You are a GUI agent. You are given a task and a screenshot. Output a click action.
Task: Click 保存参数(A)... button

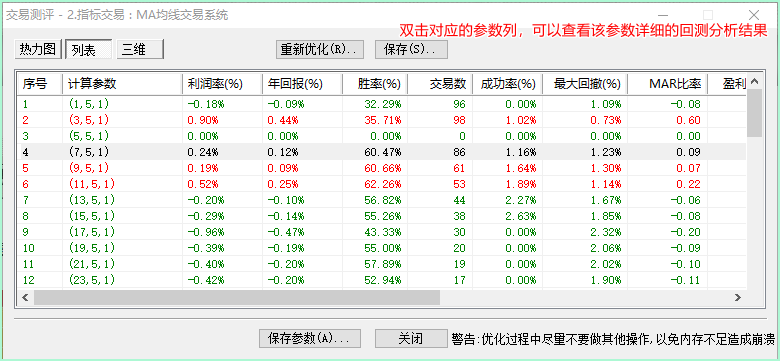pos(310,339)
